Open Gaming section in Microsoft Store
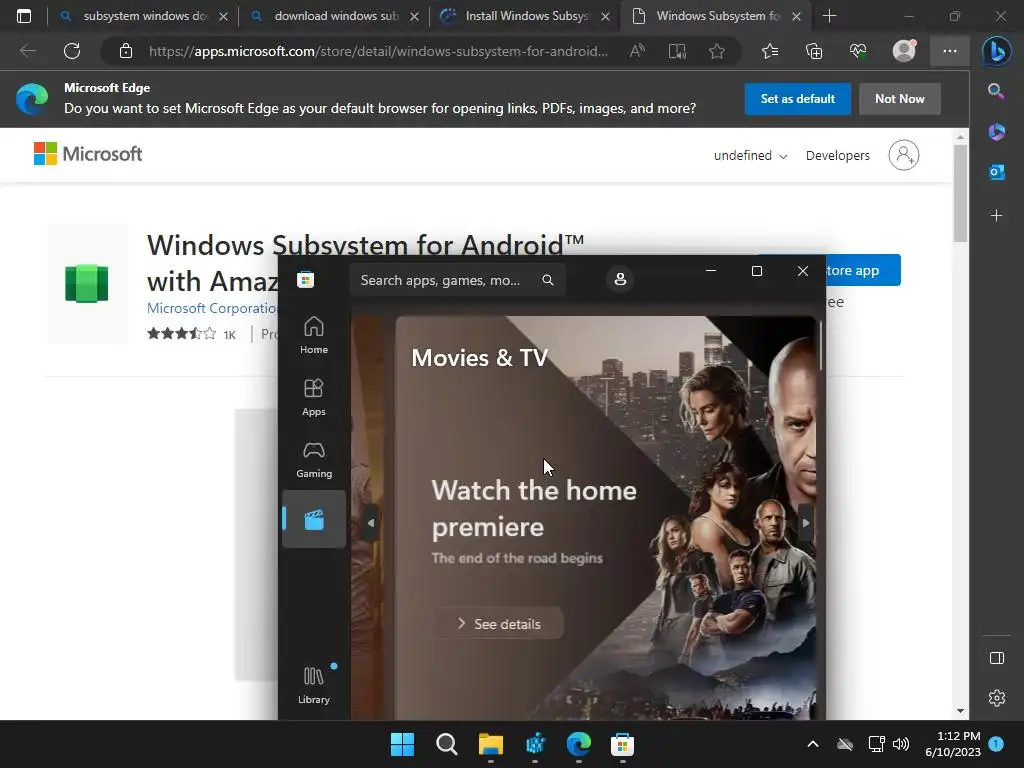This screenshot has height=768, width=1024. (313, 459)
